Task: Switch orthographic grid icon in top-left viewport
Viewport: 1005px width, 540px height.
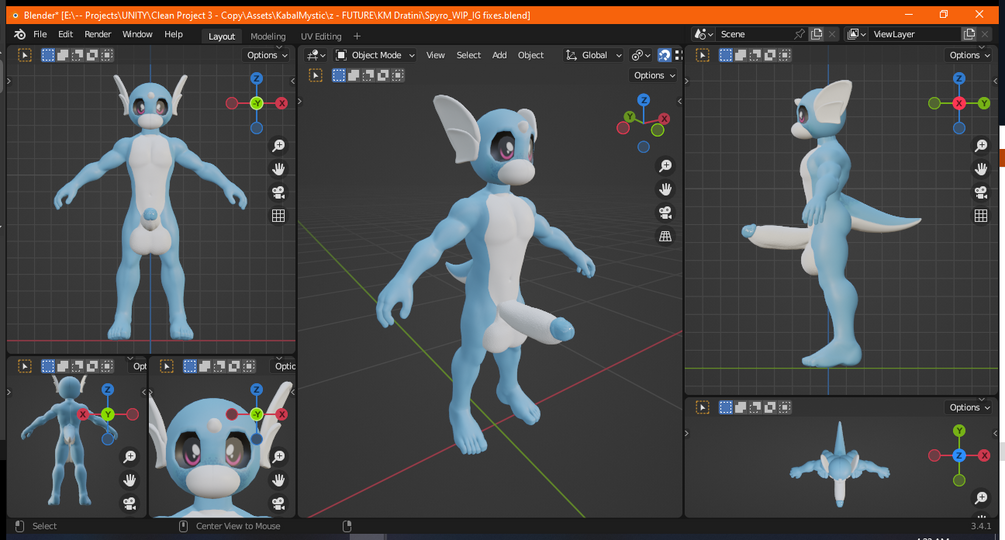Action: click(x=278, y=216)
